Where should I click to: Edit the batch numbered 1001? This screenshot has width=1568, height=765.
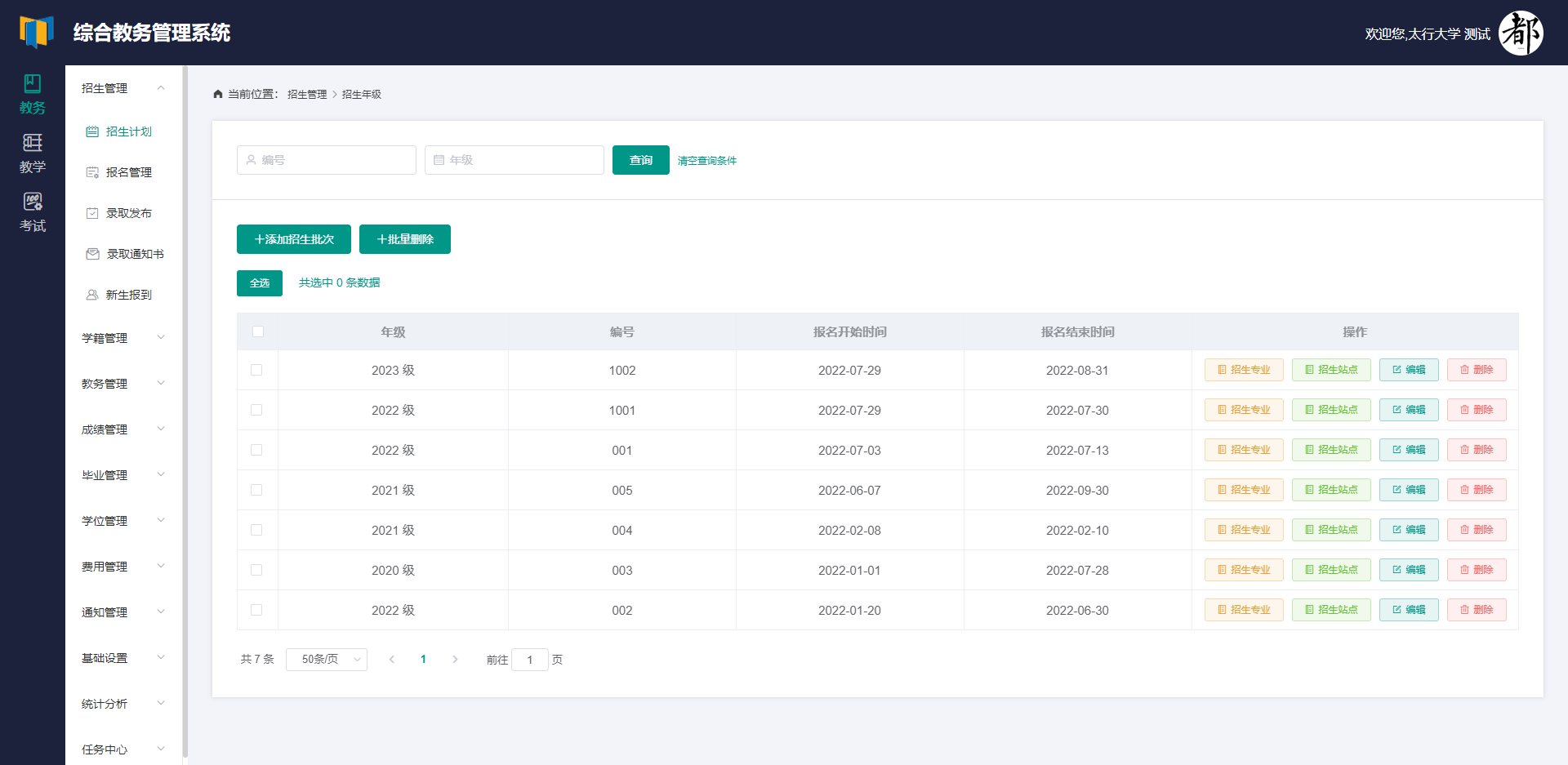tap(1409, 410)
